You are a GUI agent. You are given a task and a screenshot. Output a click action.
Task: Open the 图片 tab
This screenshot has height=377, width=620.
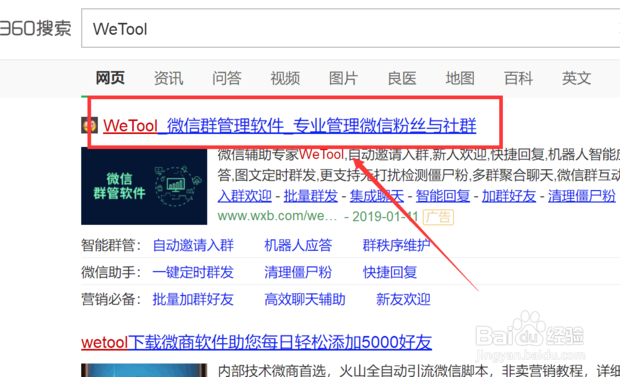(x=343, y=78)
